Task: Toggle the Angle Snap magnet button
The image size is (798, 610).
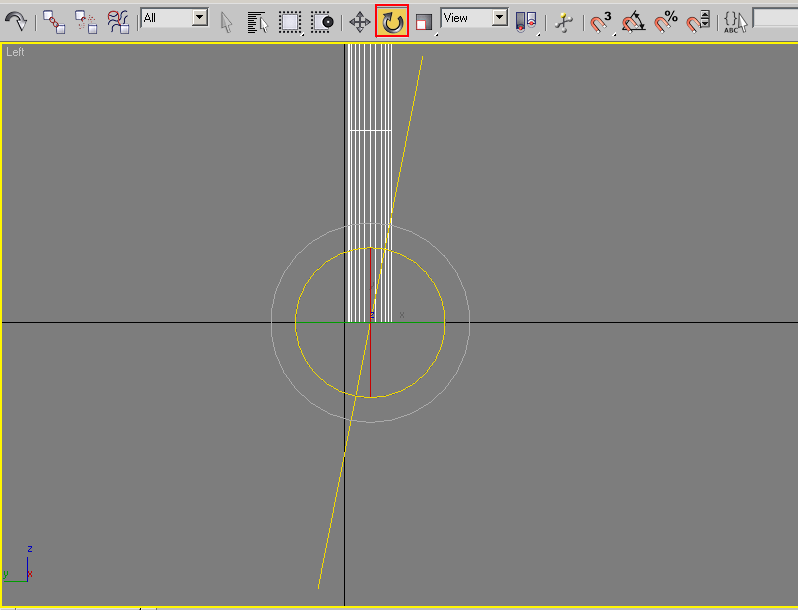Action: pos(633,22)
